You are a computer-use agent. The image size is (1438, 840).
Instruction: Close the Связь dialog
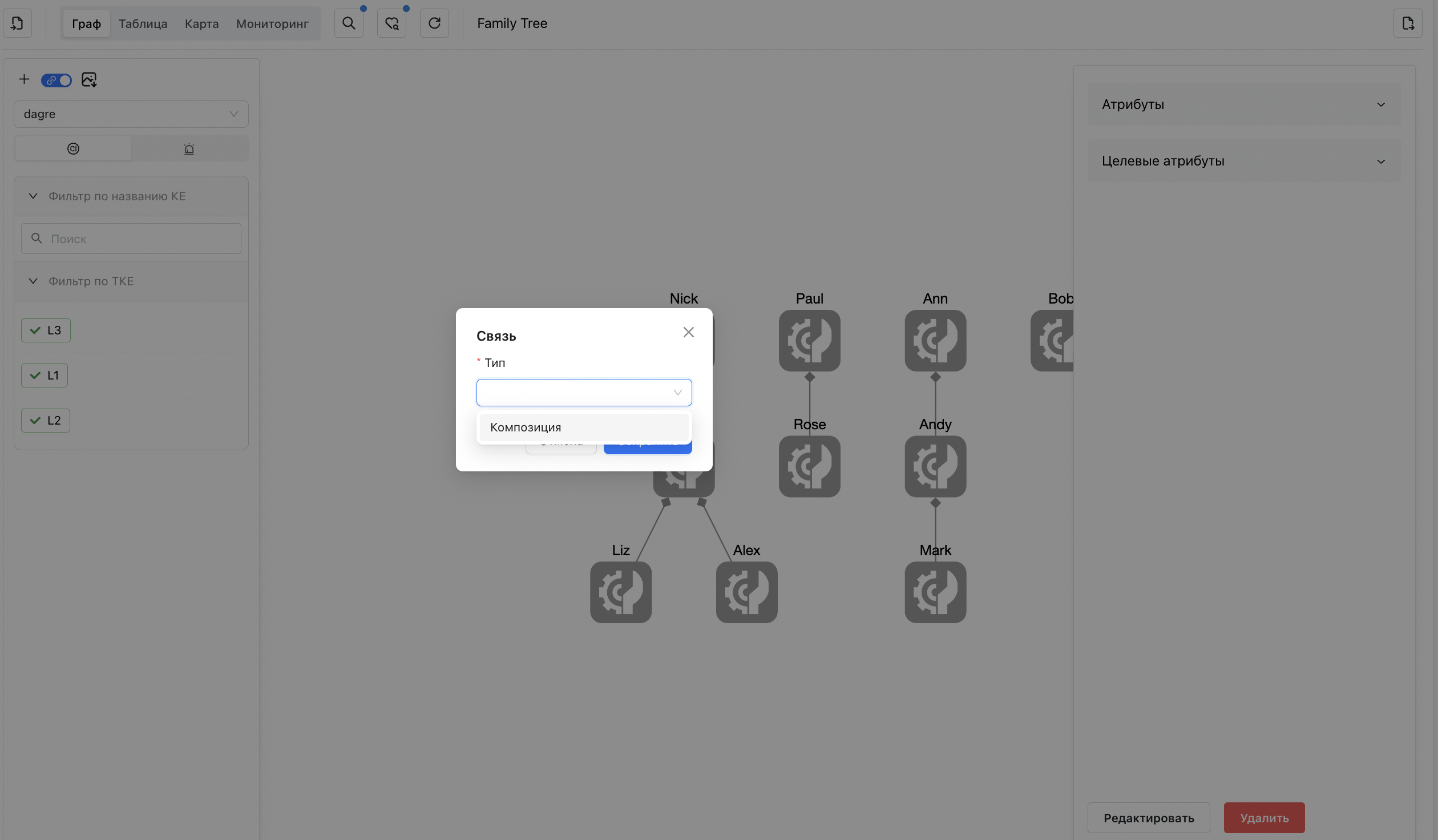coord(689,332)
